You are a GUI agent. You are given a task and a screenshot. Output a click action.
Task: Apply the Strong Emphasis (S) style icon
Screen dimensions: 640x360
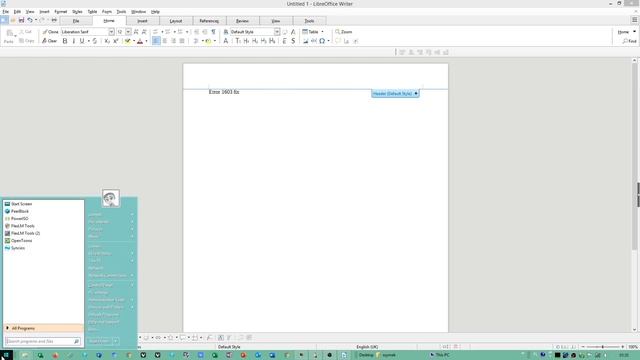click(x=293, y=41)
